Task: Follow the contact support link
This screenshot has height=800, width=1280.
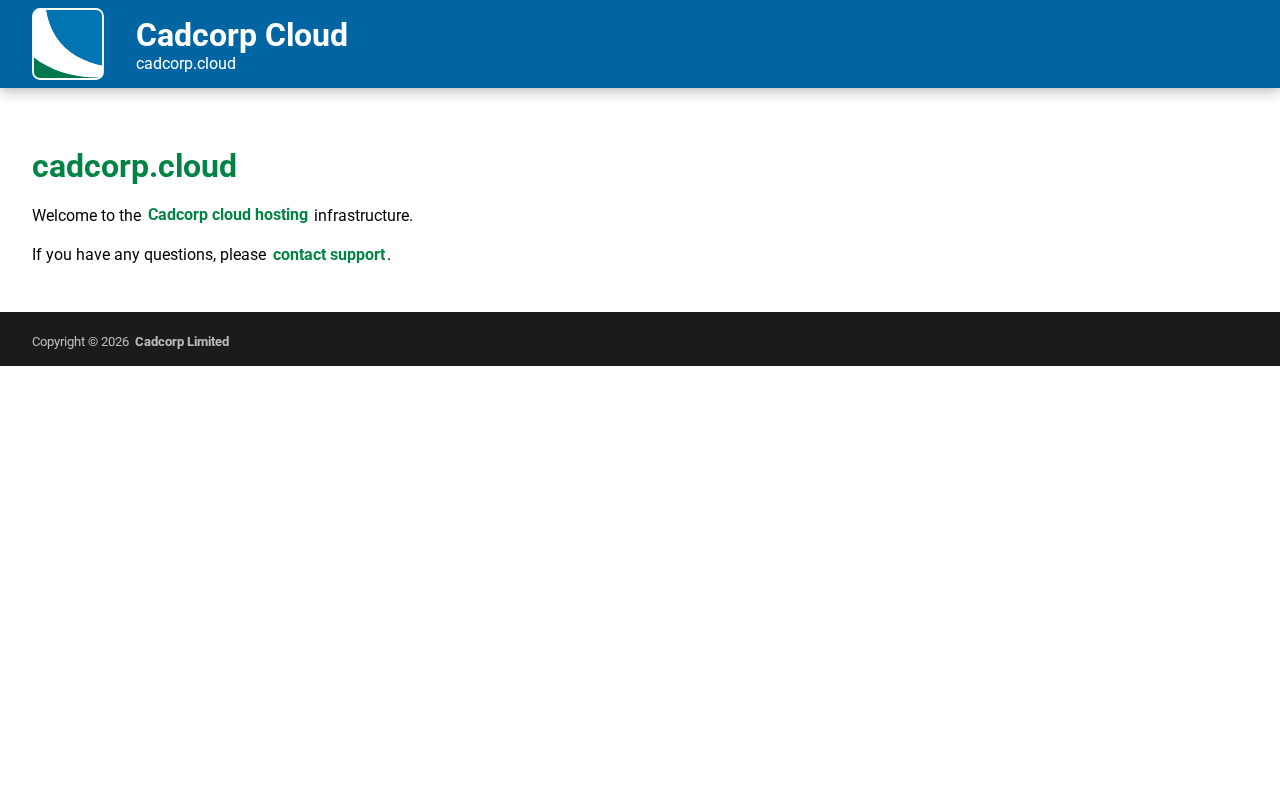Action: pyautogui.click(x=329, y=254)
